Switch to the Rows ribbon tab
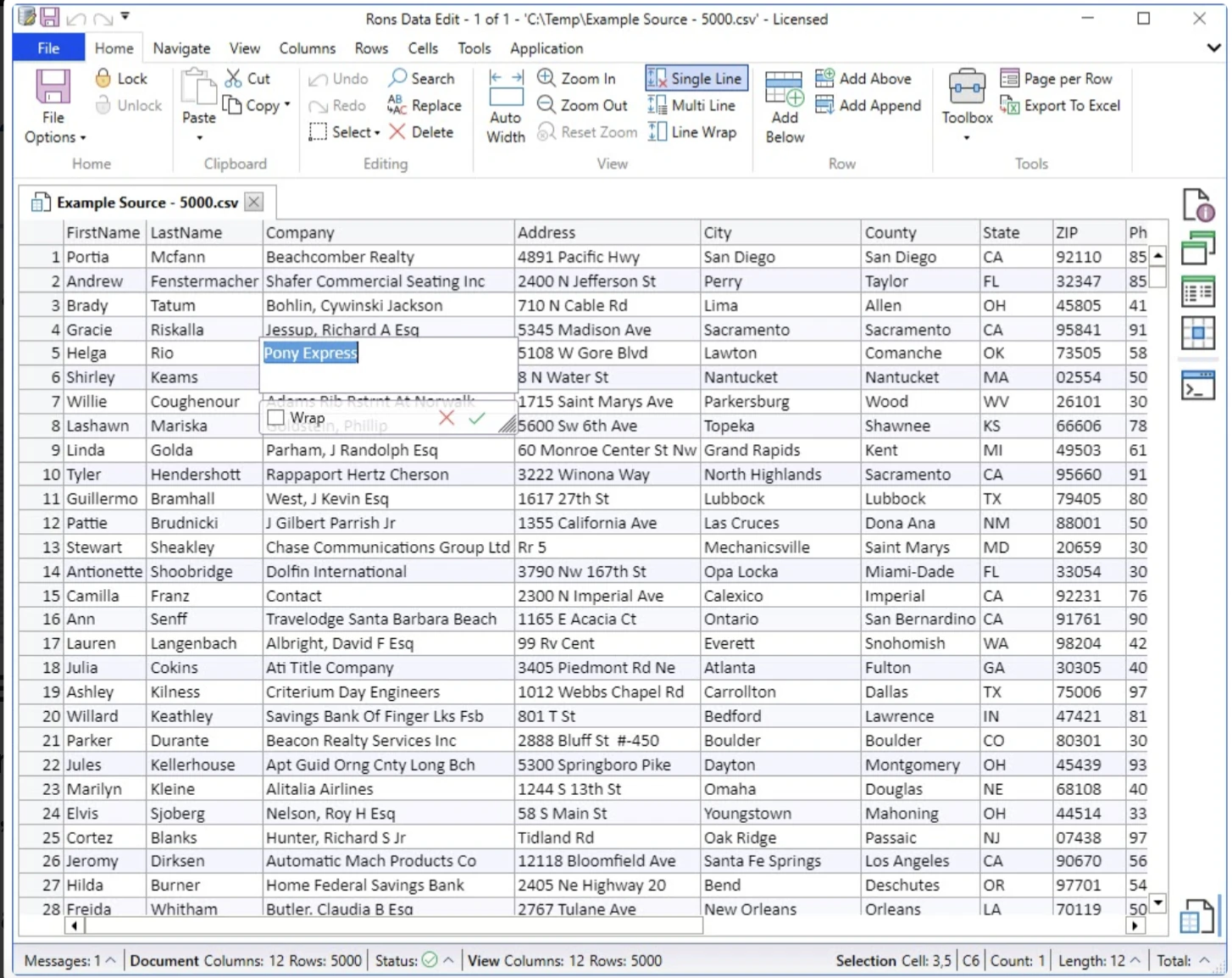Screen dimensions: 1232x978 [x=371, y=48]
